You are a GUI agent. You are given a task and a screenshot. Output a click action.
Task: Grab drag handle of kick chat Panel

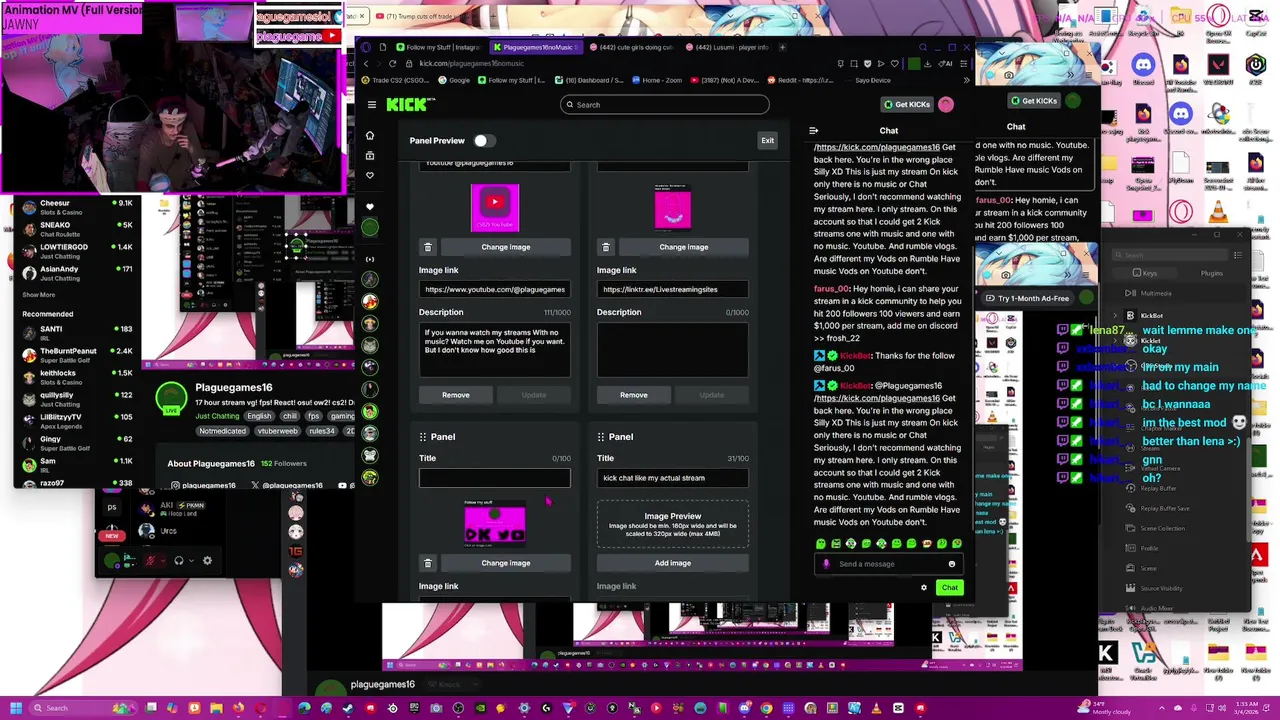tap(601, 437)
